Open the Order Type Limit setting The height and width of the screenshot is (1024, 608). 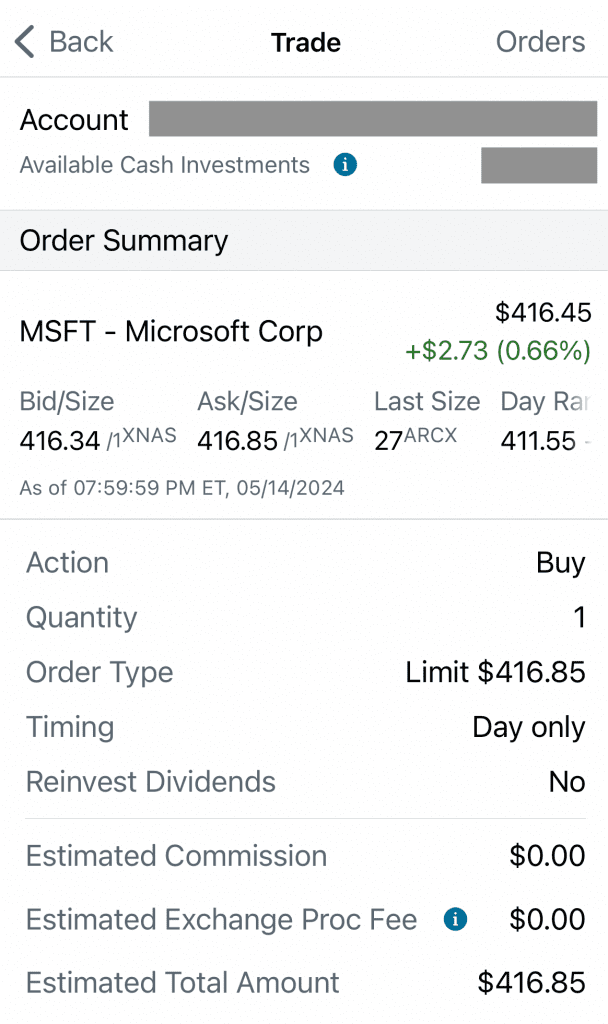(x=497, y=672)
